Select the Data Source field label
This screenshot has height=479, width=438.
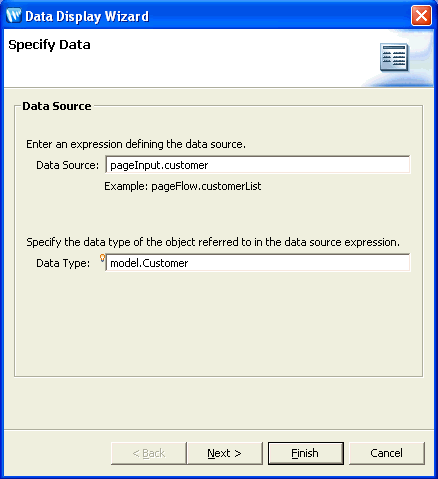[x=68, y=165]
